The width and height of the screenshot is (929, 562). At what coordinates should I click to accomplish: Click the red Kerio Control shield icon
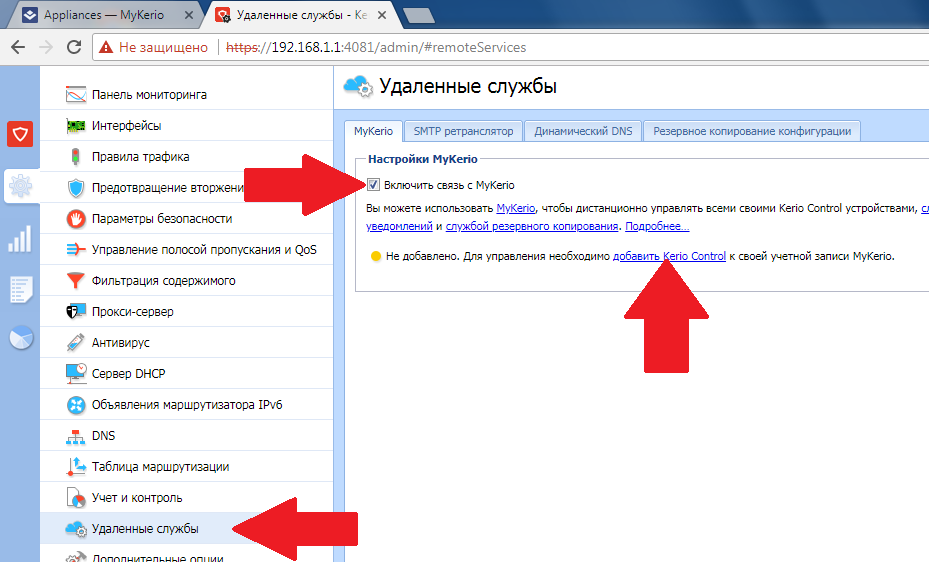tap(20, 134)
